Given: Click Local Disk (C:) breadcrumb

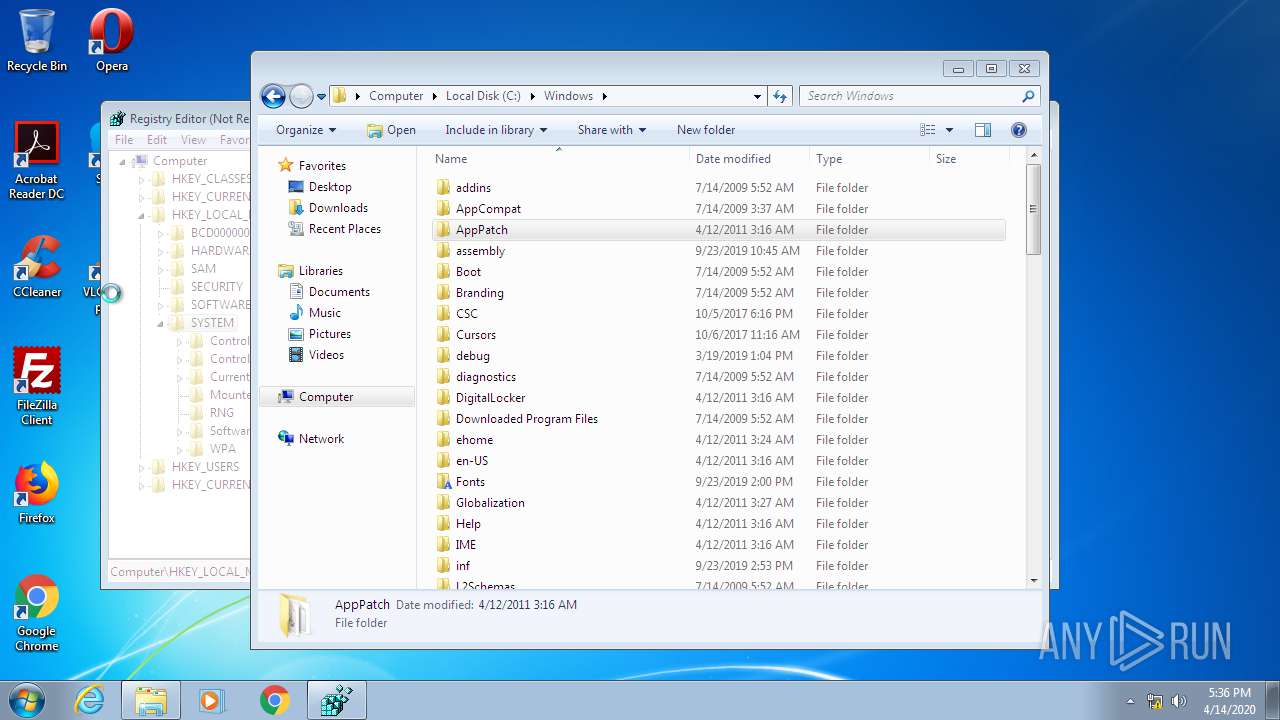Looking at the screenshot, I should tap(483, 96).
